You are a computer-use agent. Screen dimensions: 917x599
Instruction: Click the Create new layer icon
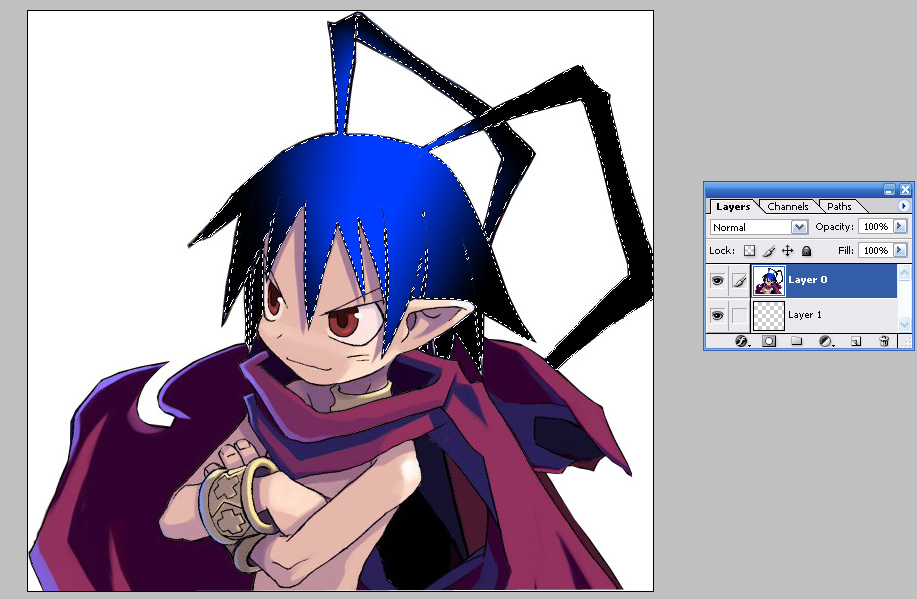(856, 341)
